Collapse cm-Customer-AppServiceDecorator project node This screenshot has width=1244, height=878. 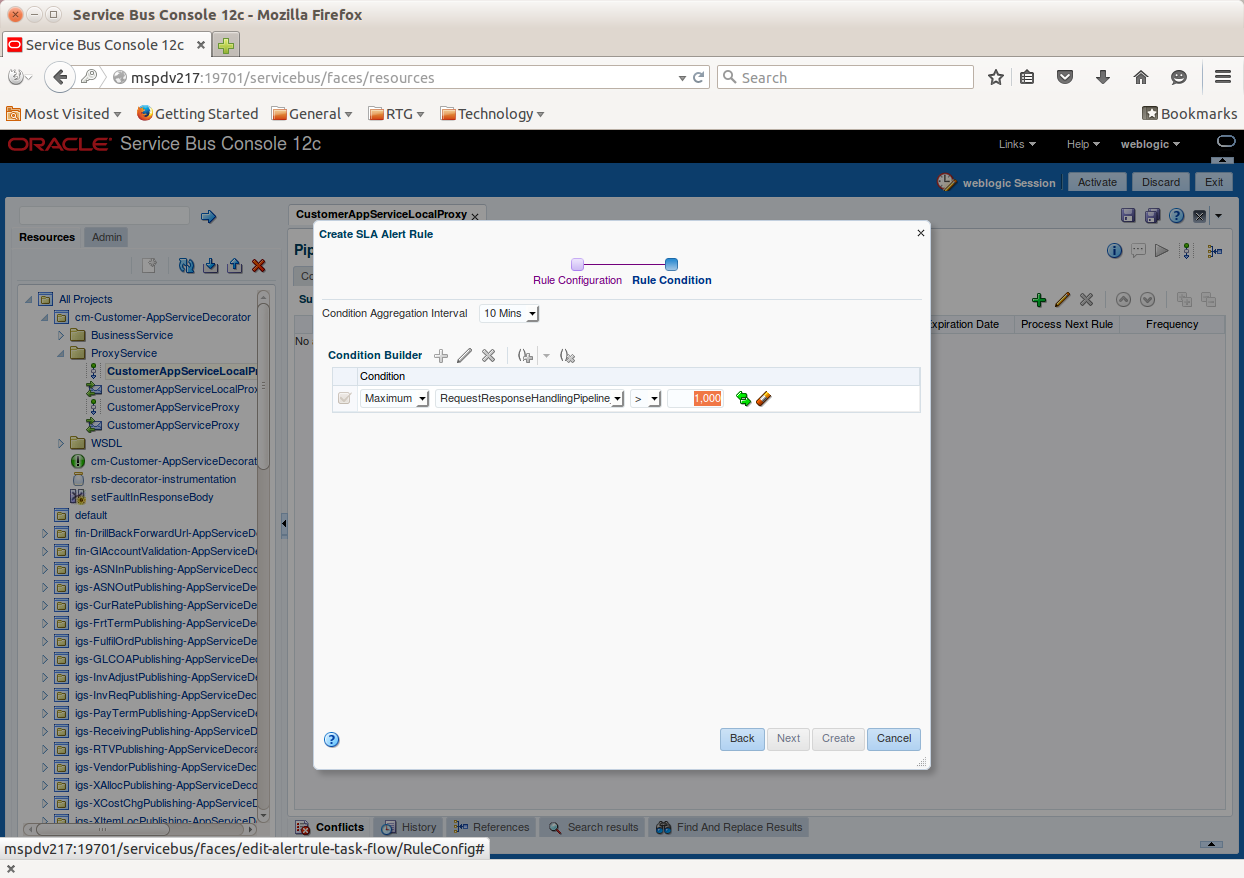pos(44,317)
